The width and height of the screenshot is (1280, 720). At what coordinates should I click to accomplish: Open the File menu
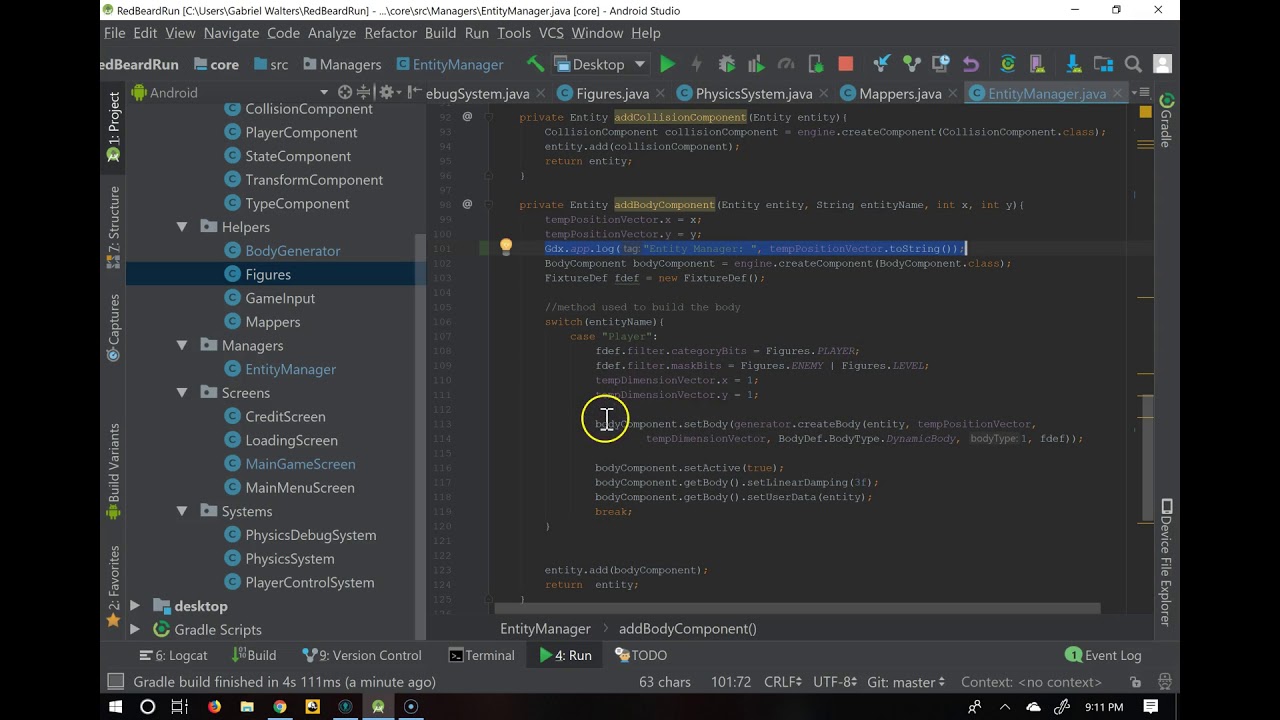[115, 33]
